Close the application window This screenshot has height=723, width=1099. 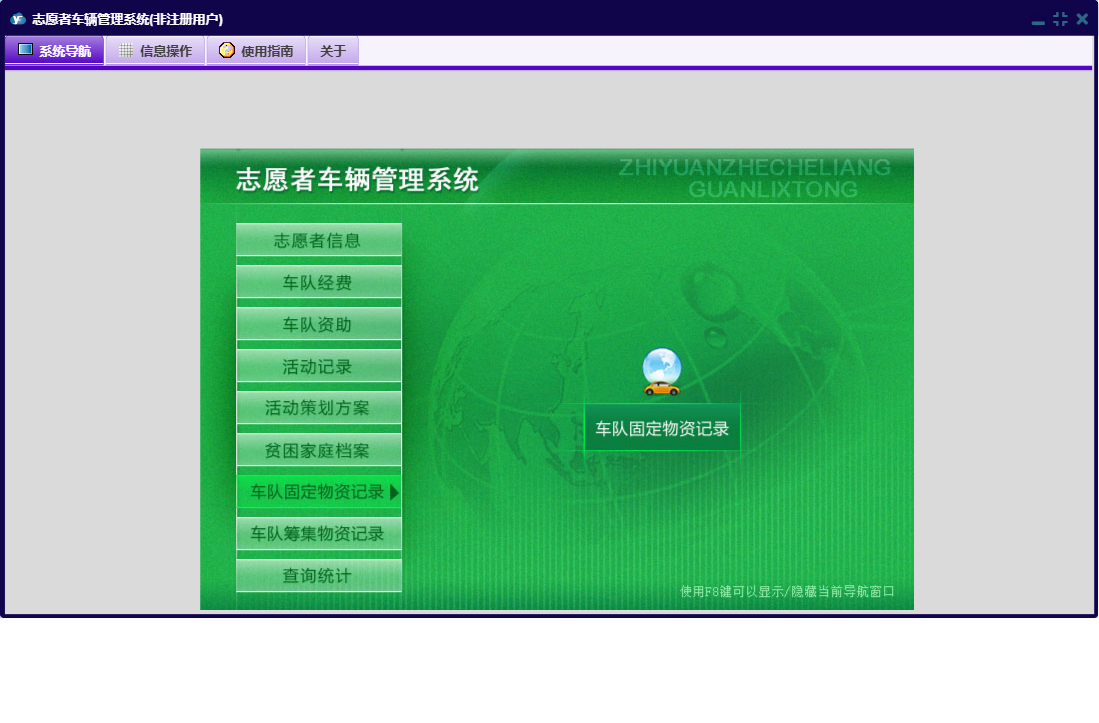[1083, 20]
